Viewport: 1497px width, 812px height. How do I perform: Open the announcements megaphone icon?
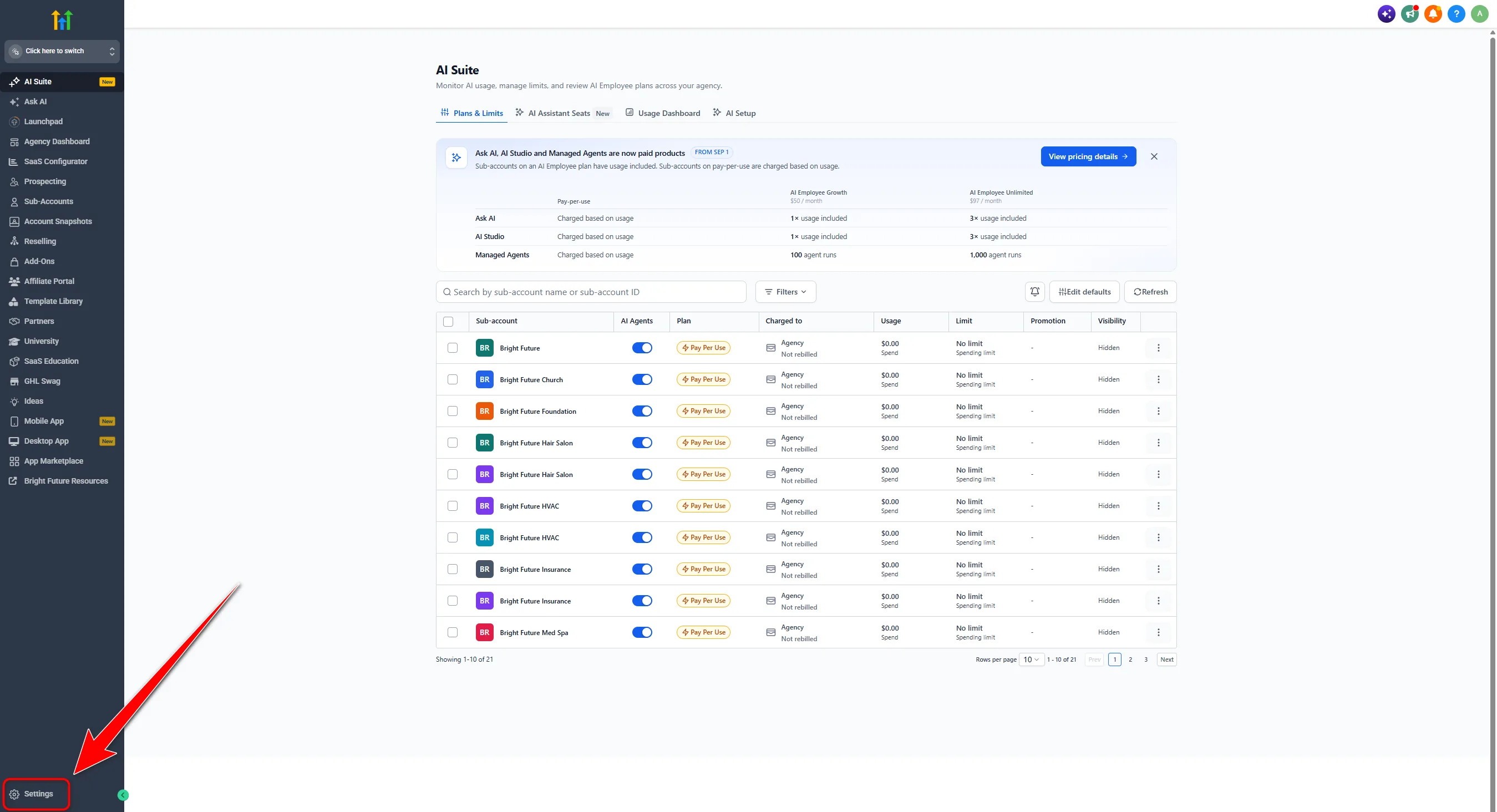pyautogui.click(x=1409, y=13)
